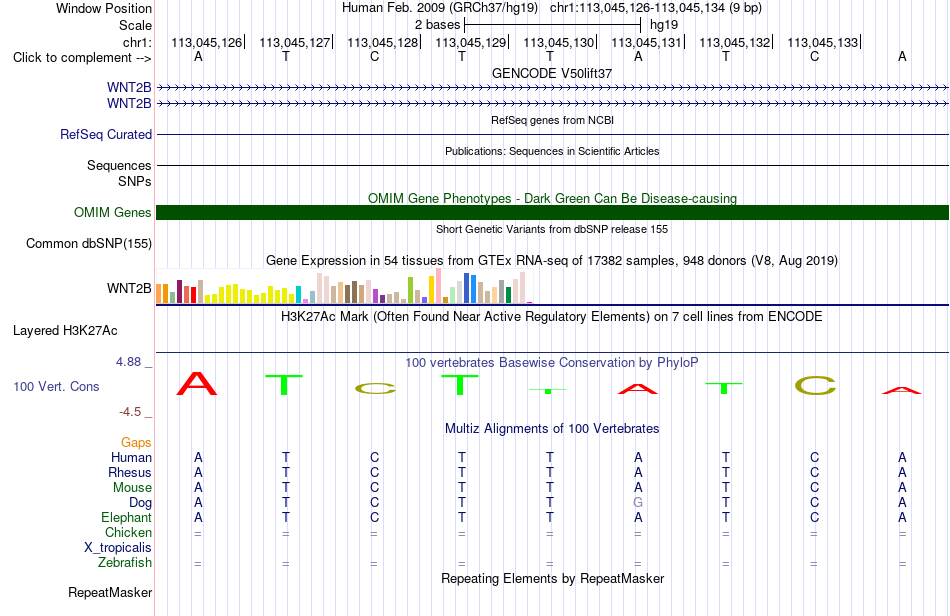Open the OMIM Gene Phenotypes track title
Screen dimensions: 950x616
click(x=552, y=199)
